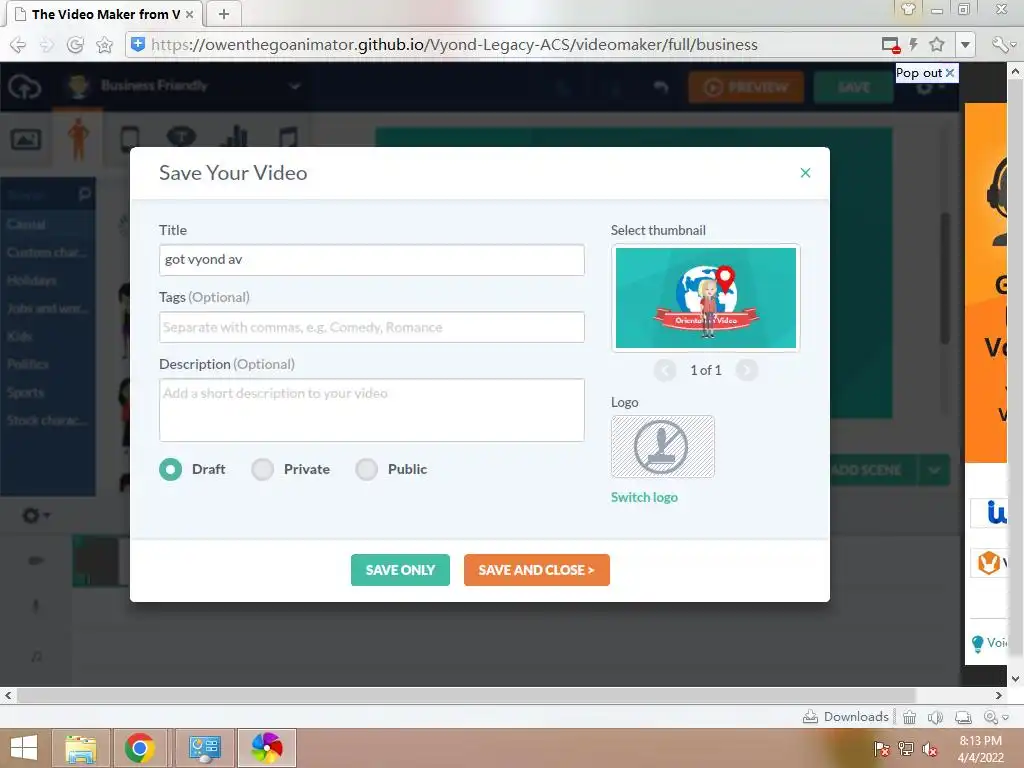The height and width of the screenshot is (768, 1024).
Task: Click the Description text area
Action: pyautogui.click(x=372, y=410)
